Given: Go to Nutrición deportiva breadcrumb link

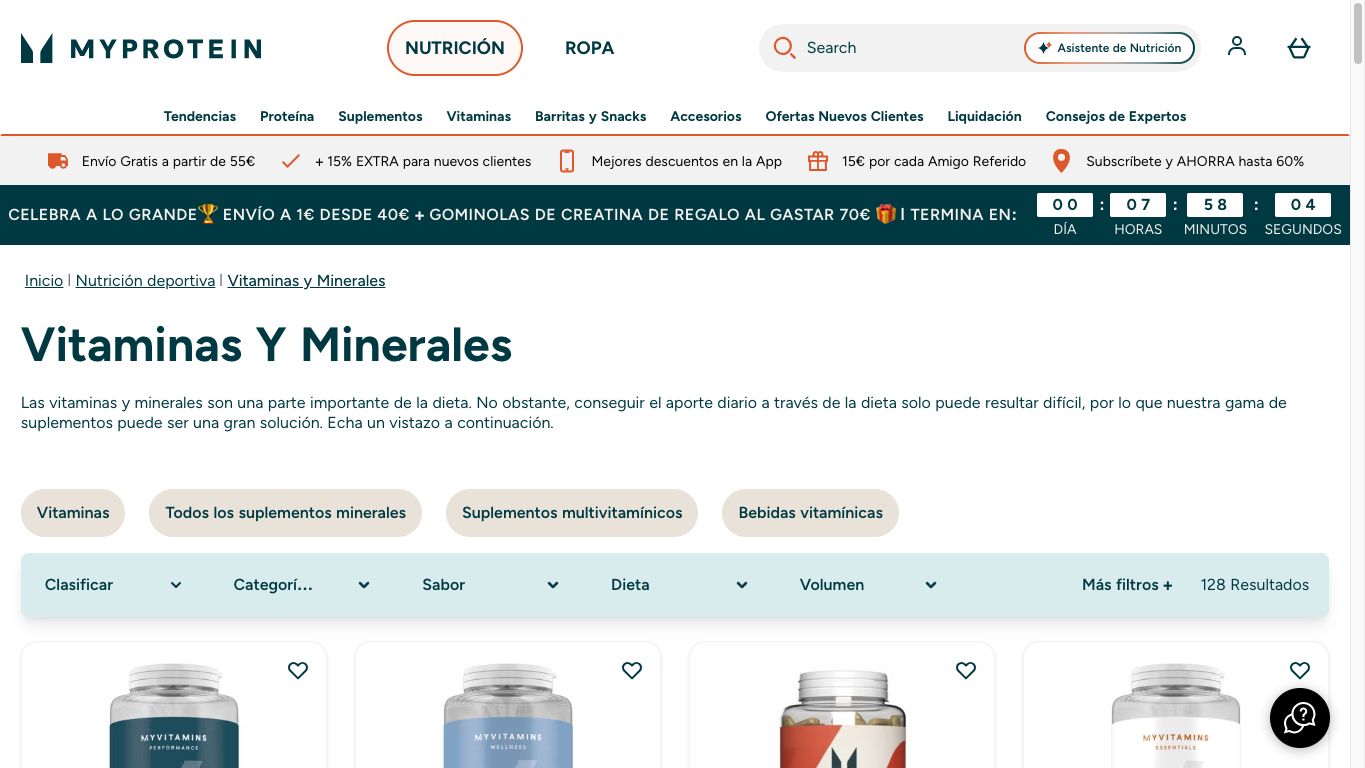Looking at the screenshot, I should click(x=145, y=281).
